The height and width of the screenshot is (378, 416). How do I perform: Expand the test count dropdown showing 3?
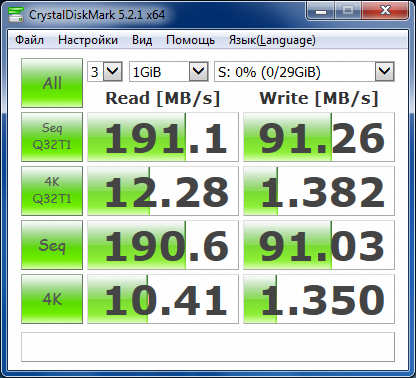(x=112, y=71)
